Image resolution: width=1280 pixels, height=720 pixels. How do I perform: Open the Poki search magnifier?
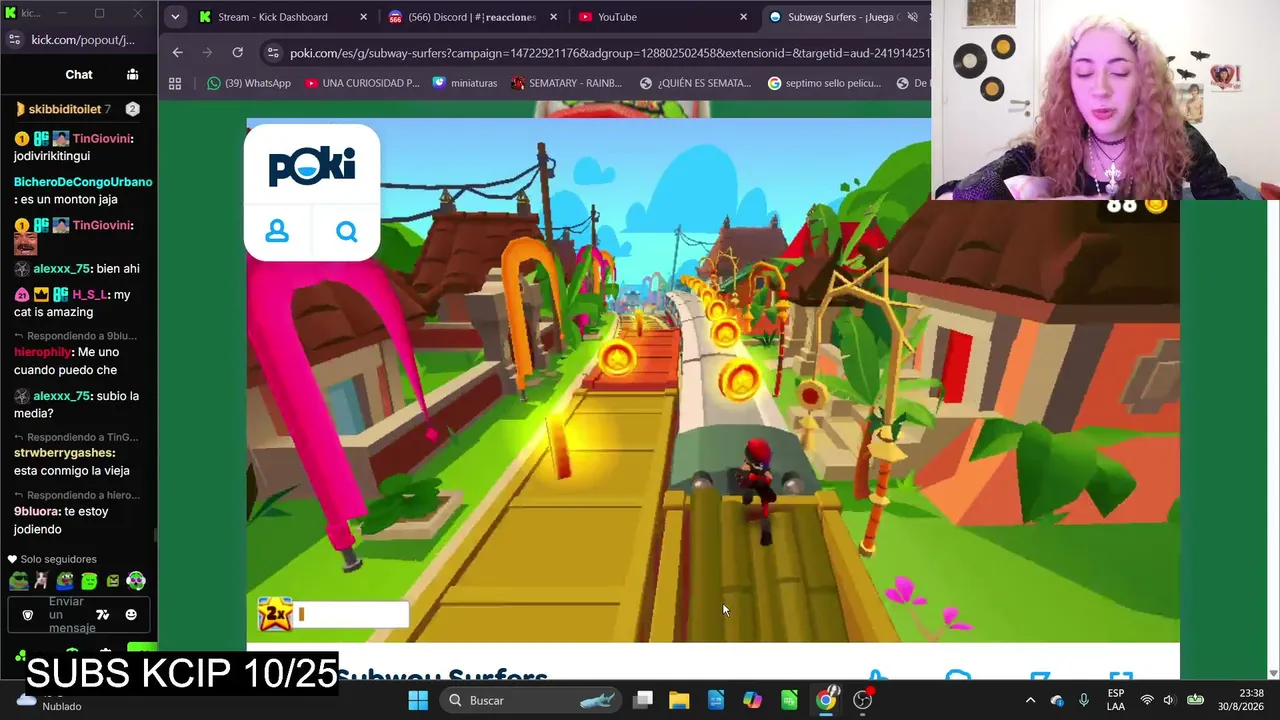click(347, 231)
